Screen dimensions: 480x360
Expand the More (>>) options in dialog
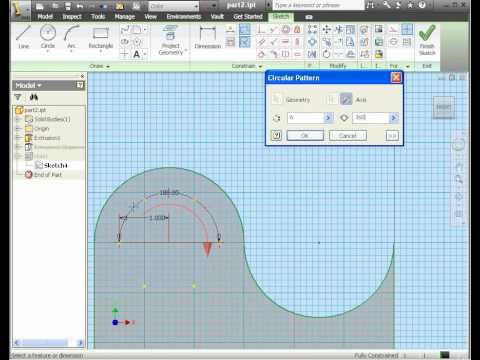tap(392, 136)
